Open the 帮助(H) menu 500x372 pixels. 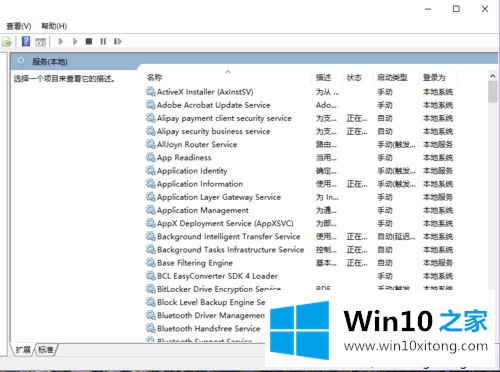[x=54, y=26]
